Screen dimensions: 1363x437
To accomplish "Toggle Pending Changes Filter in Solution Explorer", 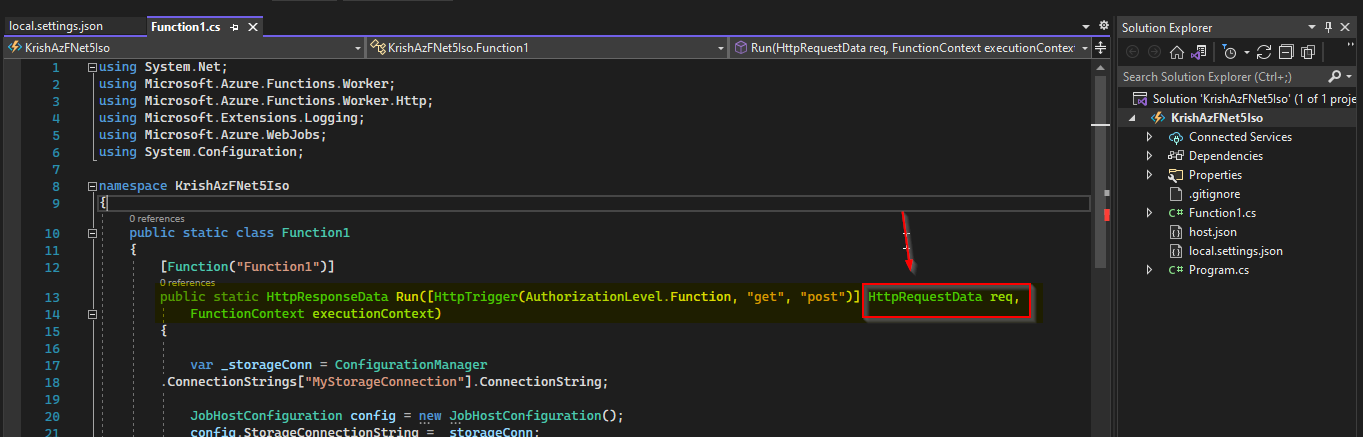I will pyautogui.click(x=1230, y=52).
